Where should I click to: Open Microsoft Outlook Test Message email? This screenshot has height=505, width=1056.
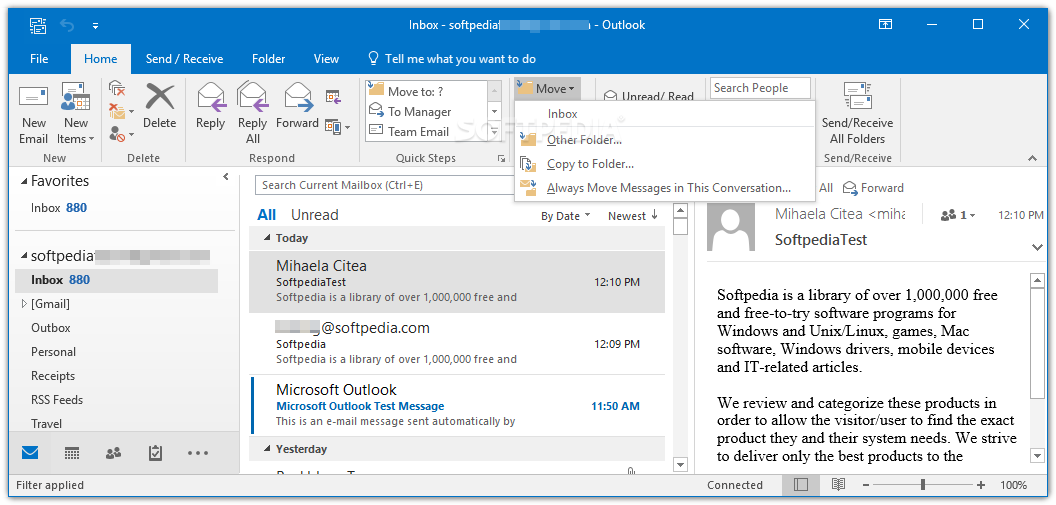pos(457,406)
